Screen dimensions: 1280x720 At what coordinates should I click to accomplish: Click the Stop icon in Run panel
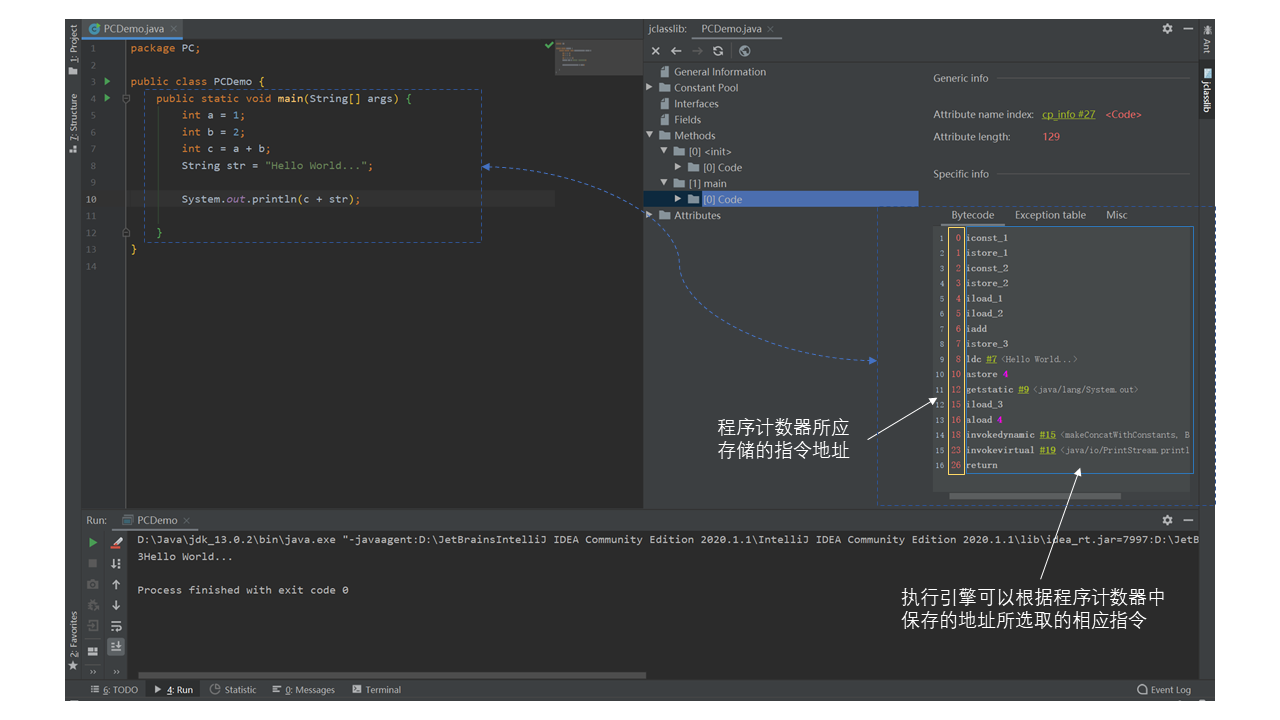coord(93,563)
